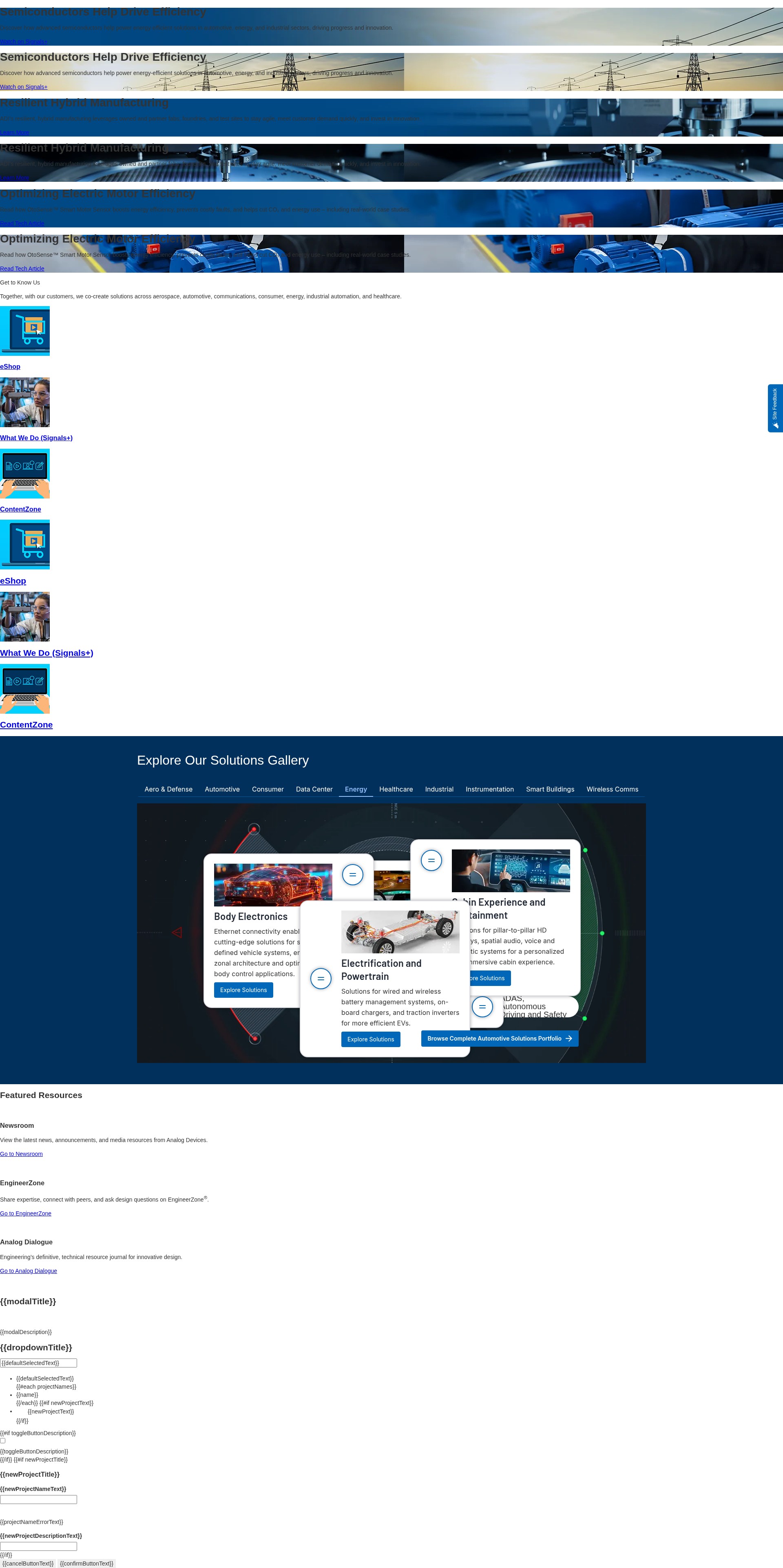Click the red triangle previous arrow in gallery
The width and height of the screenshot is (783, 1568).
click(177, 933)
